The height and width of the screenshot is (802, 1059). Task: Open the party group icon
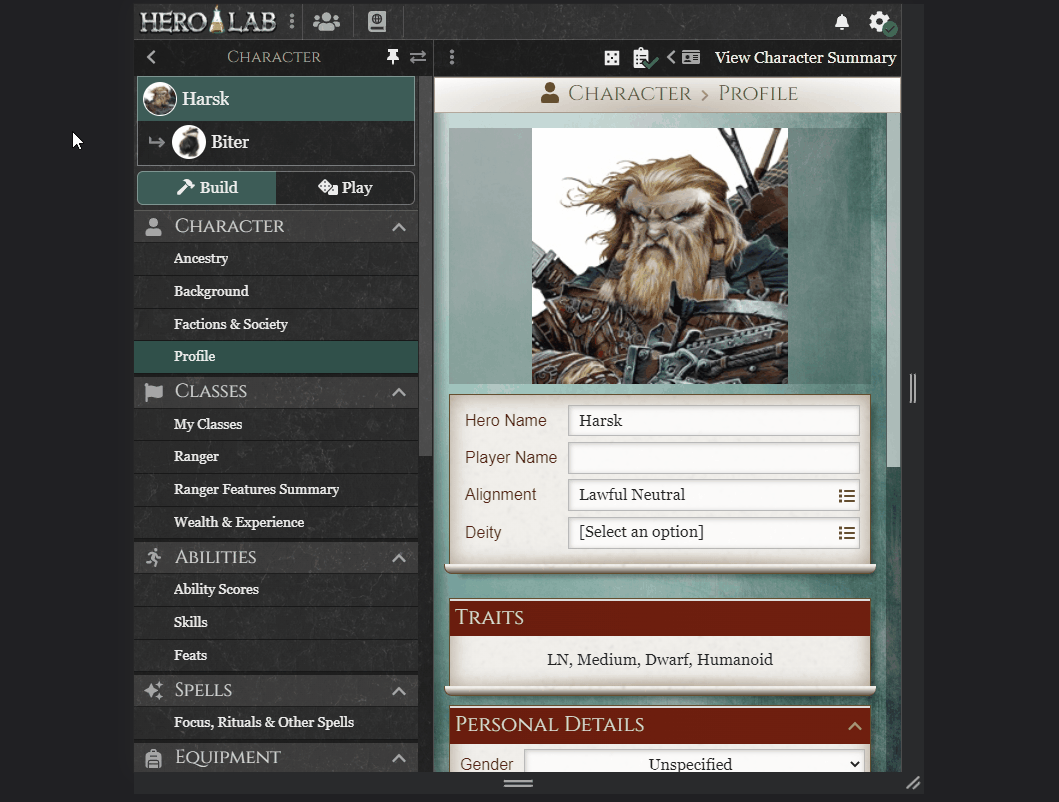coord(326,22)
